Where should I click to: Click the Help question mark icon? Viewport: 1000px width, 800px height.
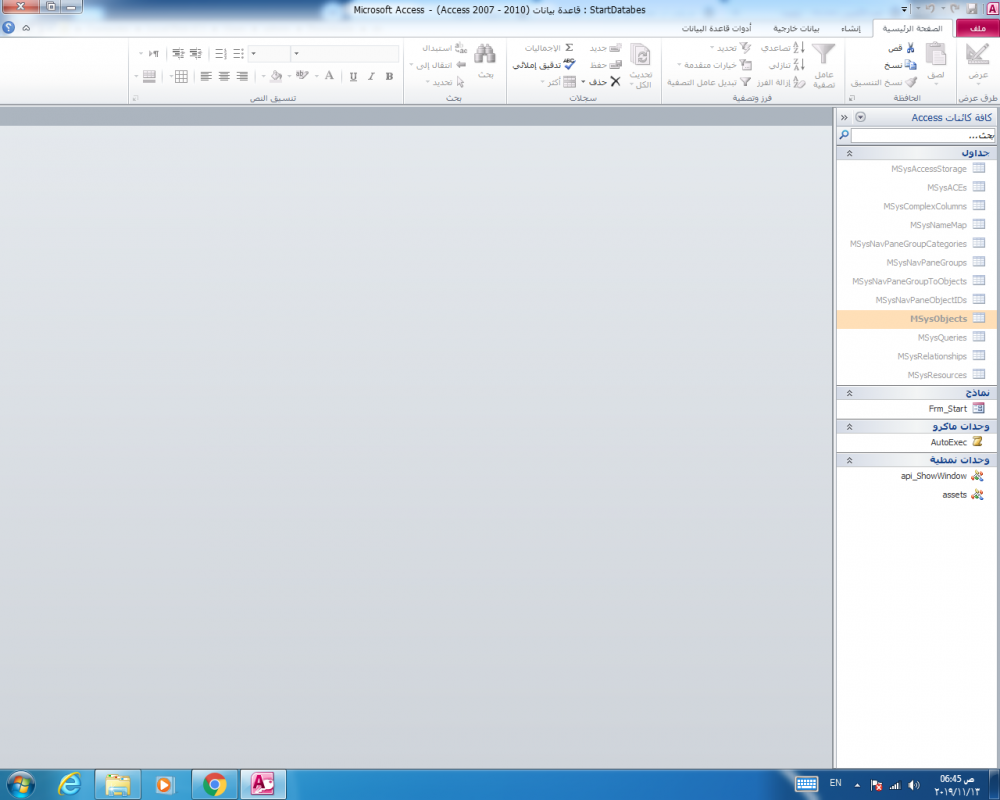[8, 27]
